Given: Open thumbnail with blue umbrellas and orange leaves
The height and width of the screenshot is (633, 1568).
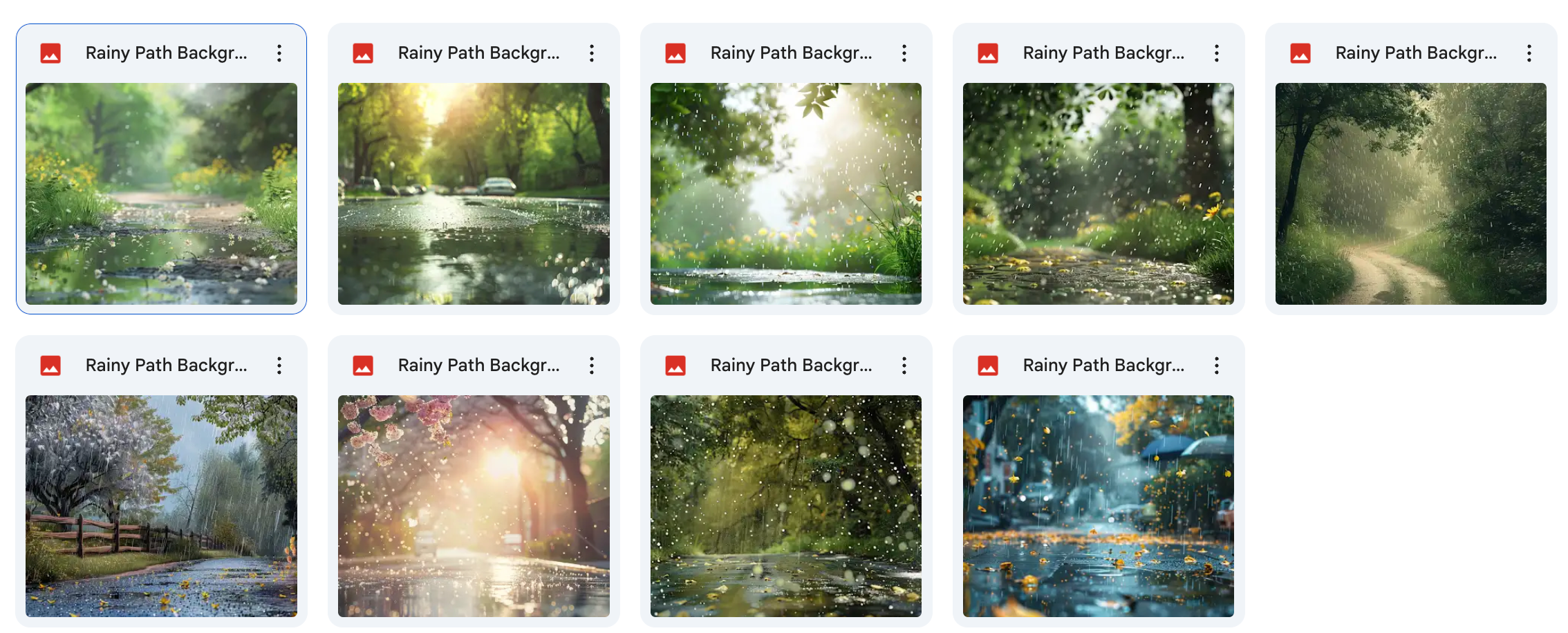Looking at the screenshot, I should pyautogui.click(x=1099, y=506).
